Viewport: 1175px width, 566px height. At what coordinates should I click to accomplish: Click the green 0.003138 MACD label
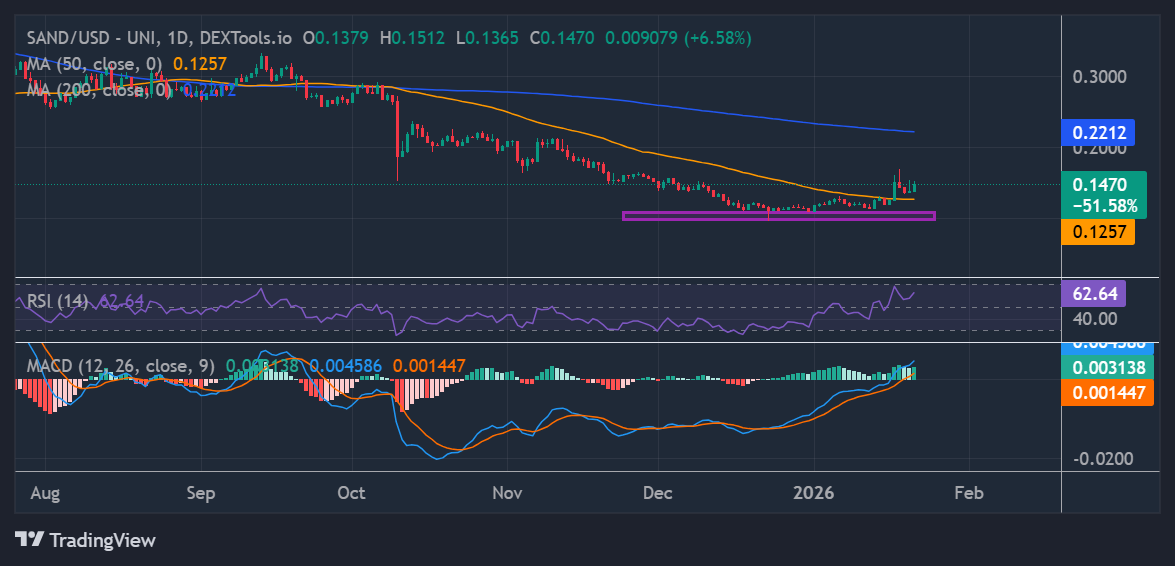(1107, 366)
